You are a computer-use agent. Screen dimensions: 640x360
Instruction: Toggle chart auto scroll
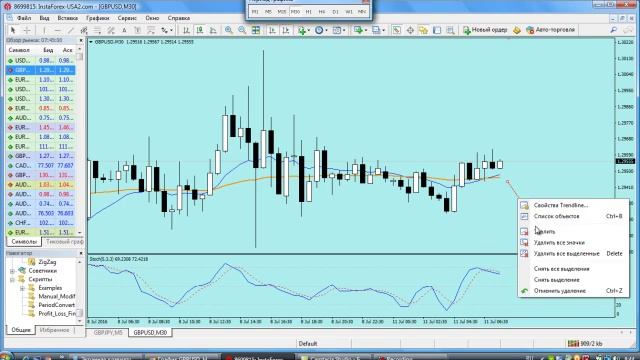272,30
